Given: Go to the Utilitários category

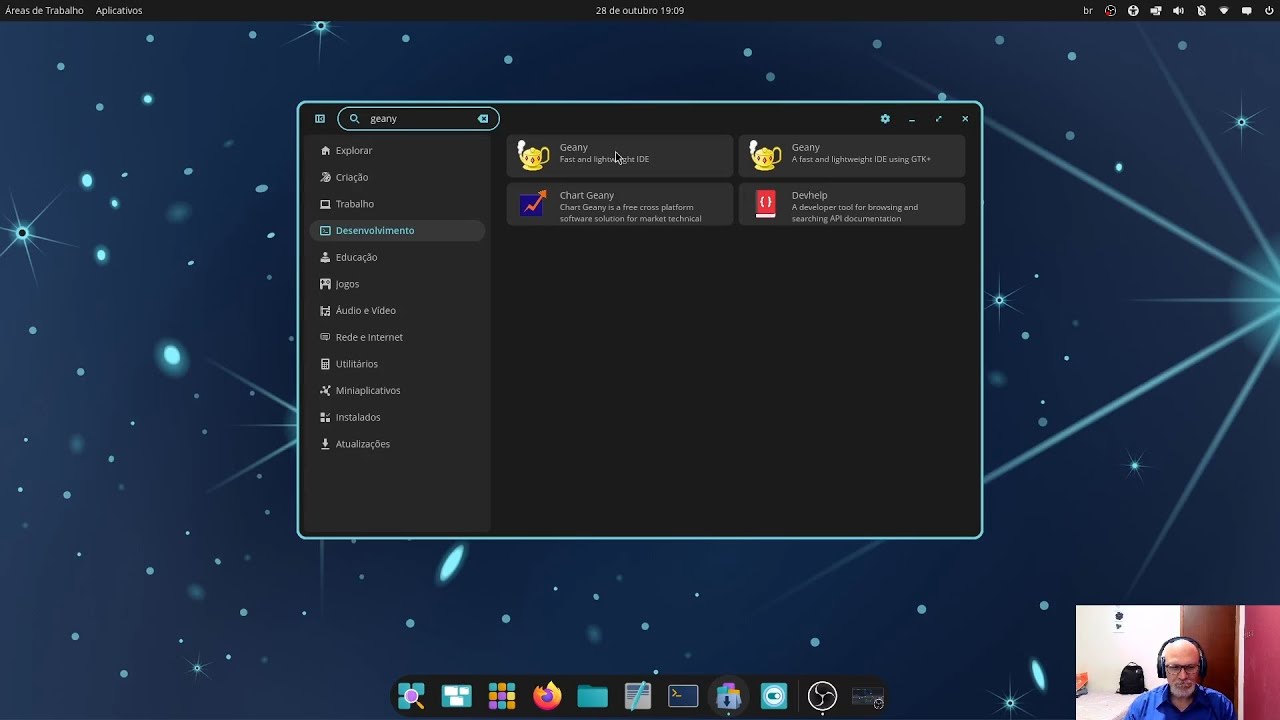Looking at the screenshot, I should (x=397, y=364).
